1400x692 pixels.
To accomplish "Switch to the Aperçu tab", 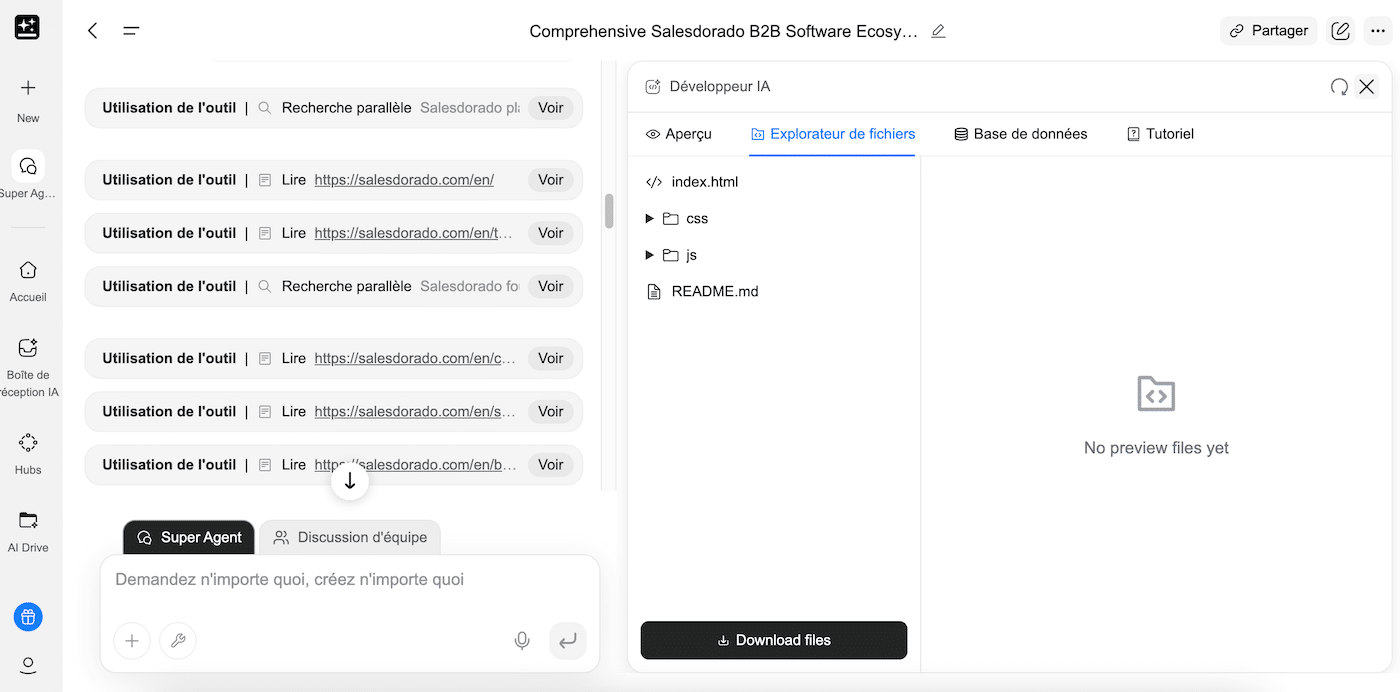I will tap(679, 134).
